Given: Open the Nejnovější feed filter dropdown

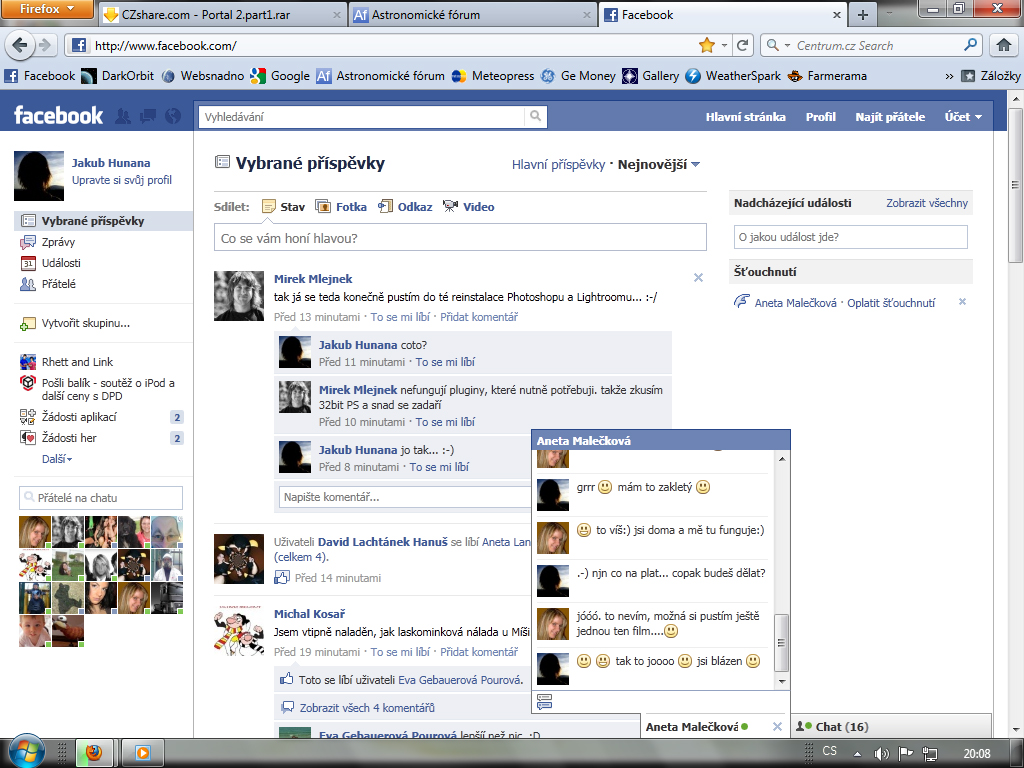Looking at the screenshot, I should pos(659,165).
